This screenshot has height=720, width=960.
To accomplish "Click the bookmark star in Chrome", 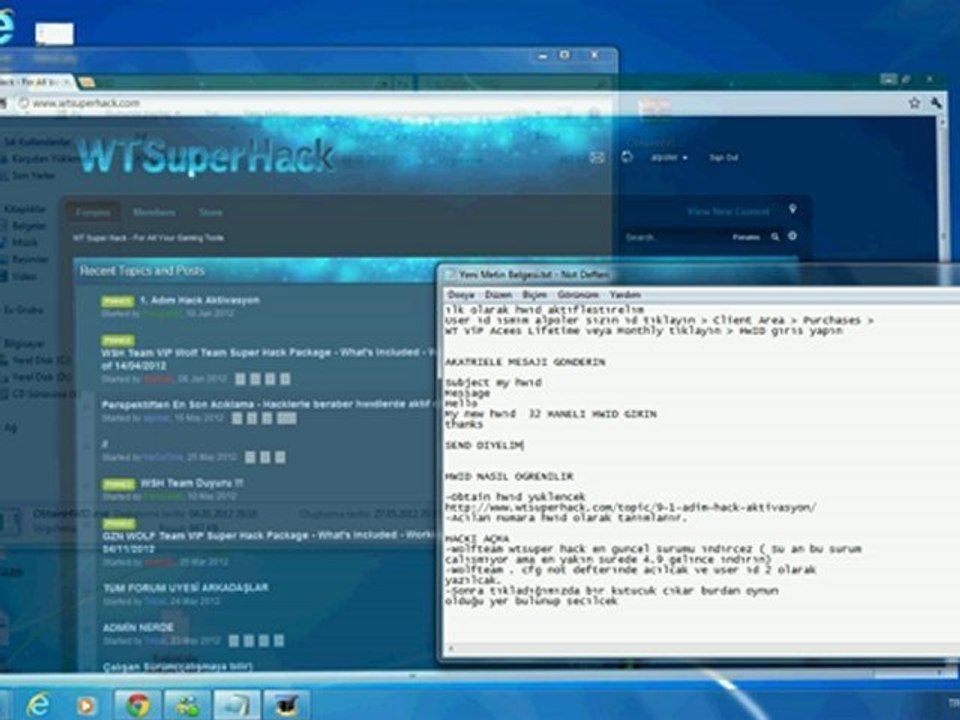I will pos(914,103).
